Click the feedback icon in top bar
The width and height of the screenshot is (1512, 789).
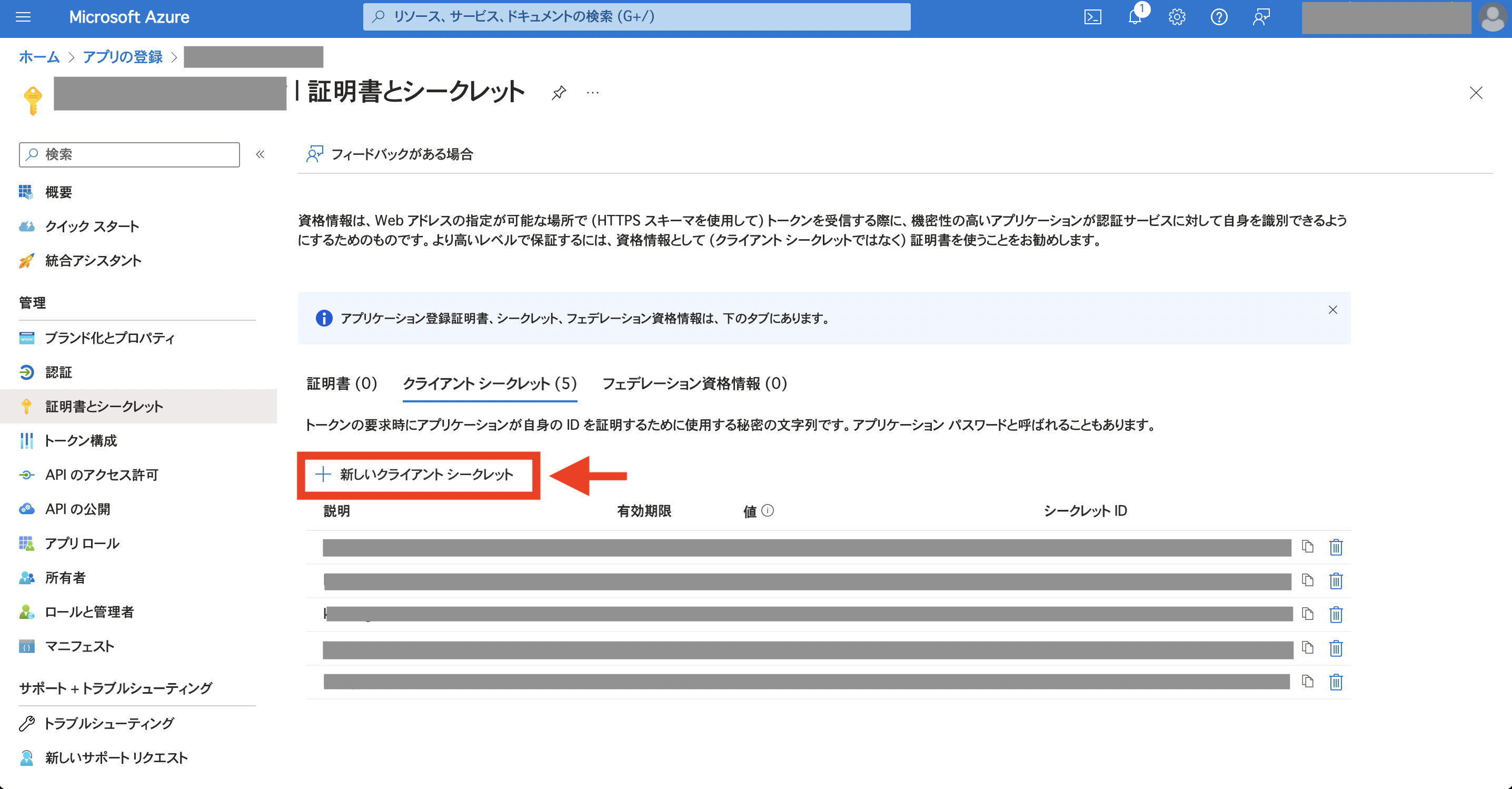pyautogui.click(x=1261, y=17)
